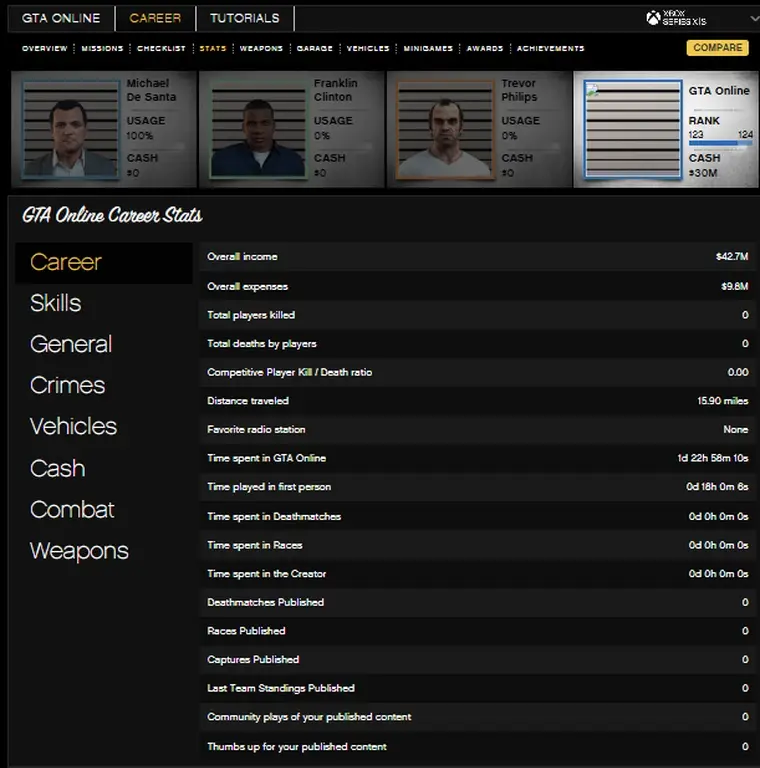Go to the Garage section
The image size is (760, 768).
click(x=314, y=48)
